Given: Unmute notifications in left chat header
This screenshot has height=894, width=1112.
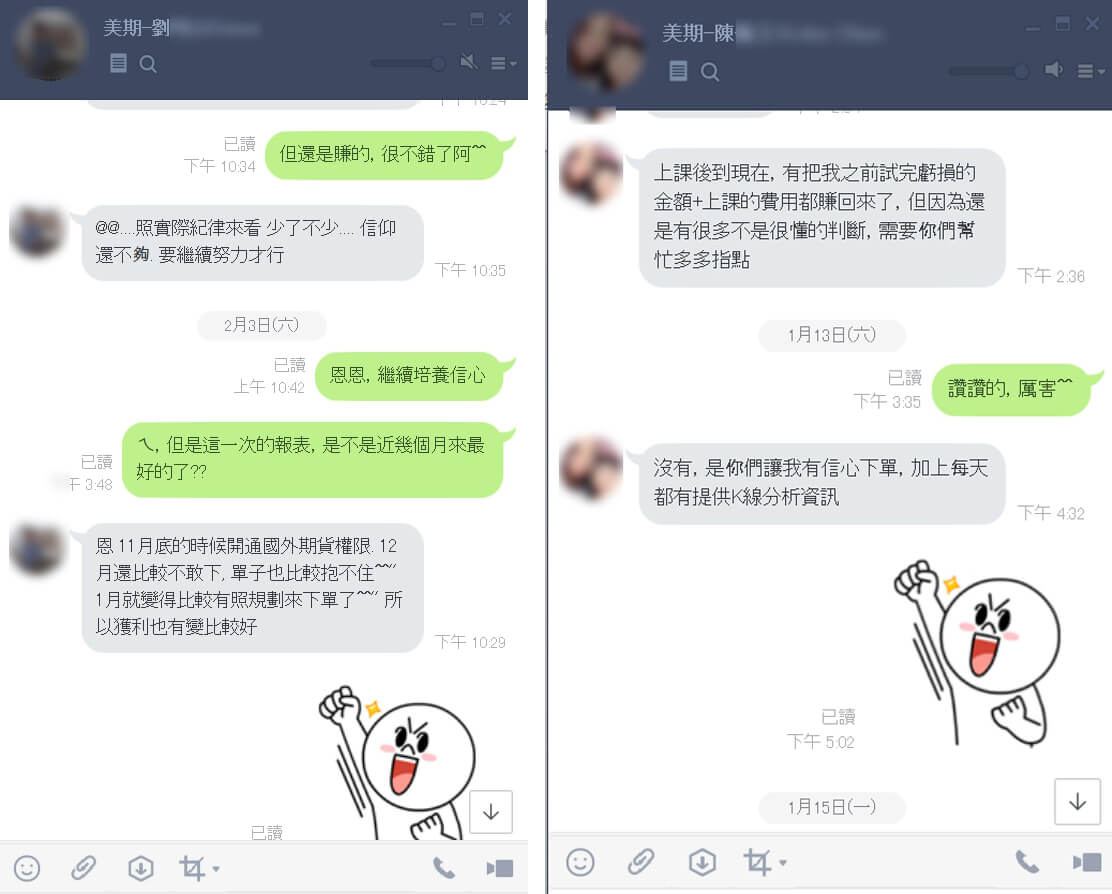Looking at the screenshot, I should coord(469,62).
